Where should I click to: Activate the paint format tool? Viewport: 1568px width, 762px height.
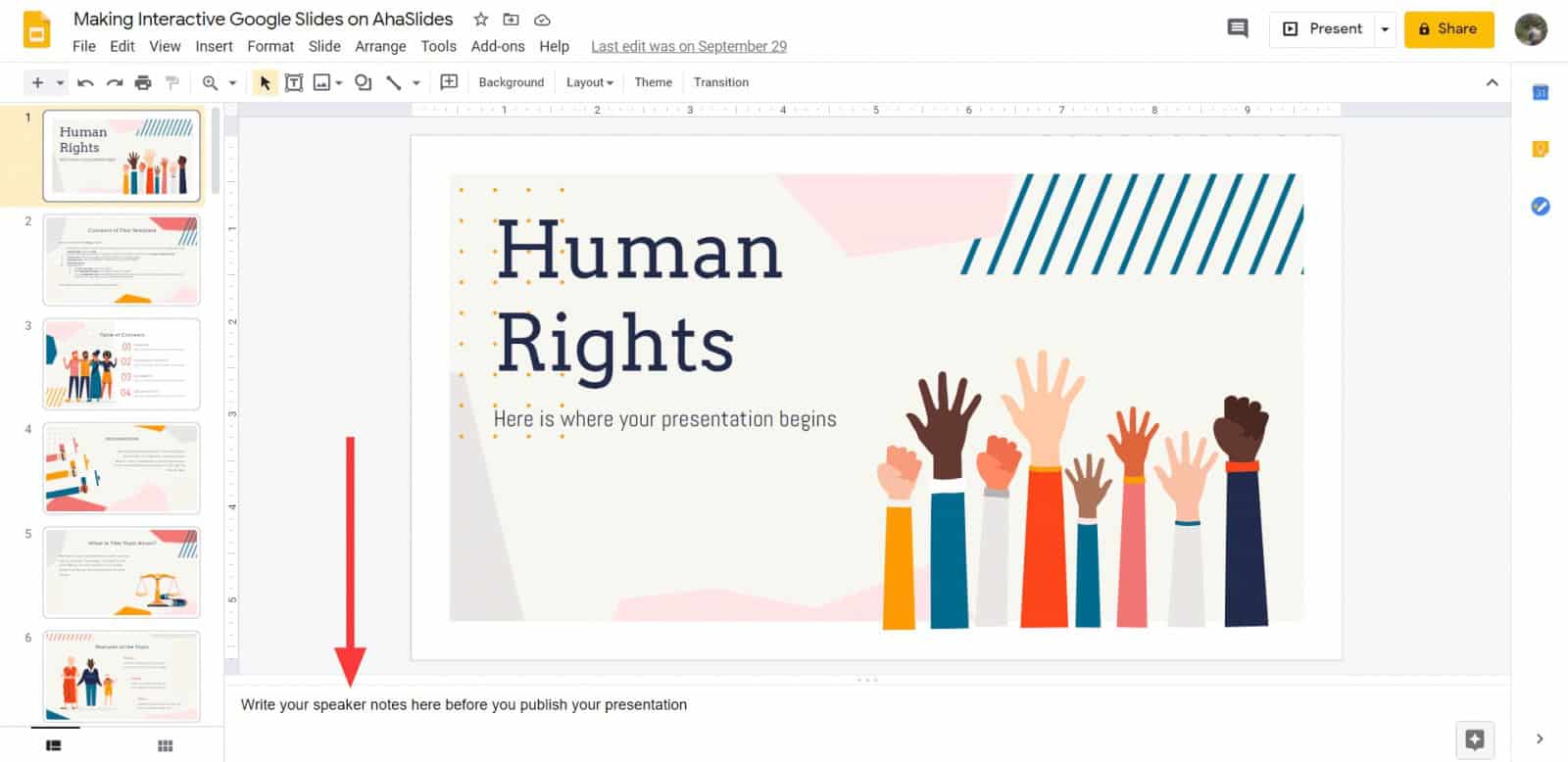click(172, 82)
